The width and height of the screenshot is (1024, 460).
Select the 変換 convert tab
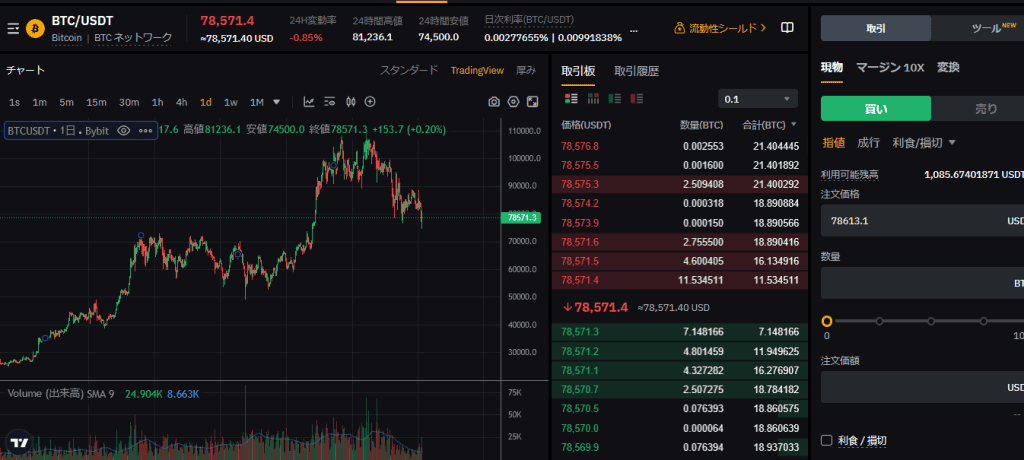click(948, 67)
